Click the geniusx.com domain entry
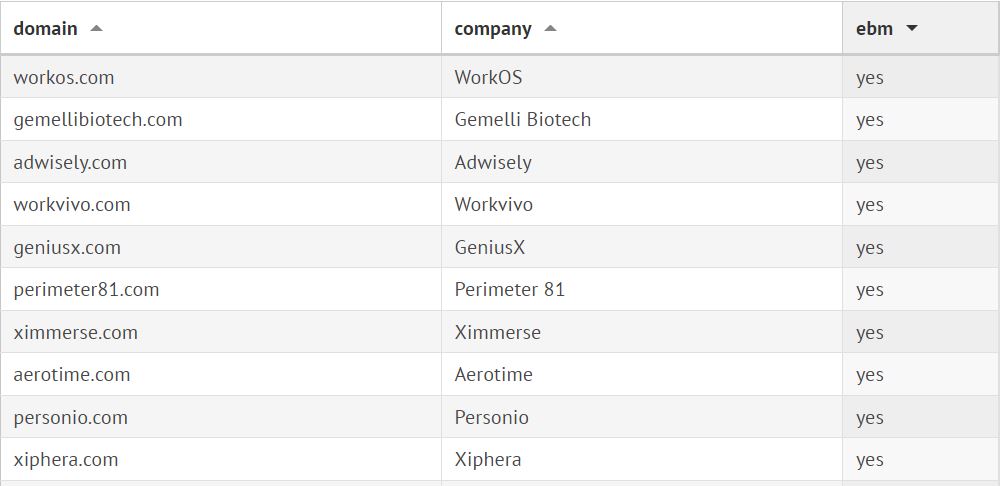This screenshot has width=1001, height=486. (67, 247)
